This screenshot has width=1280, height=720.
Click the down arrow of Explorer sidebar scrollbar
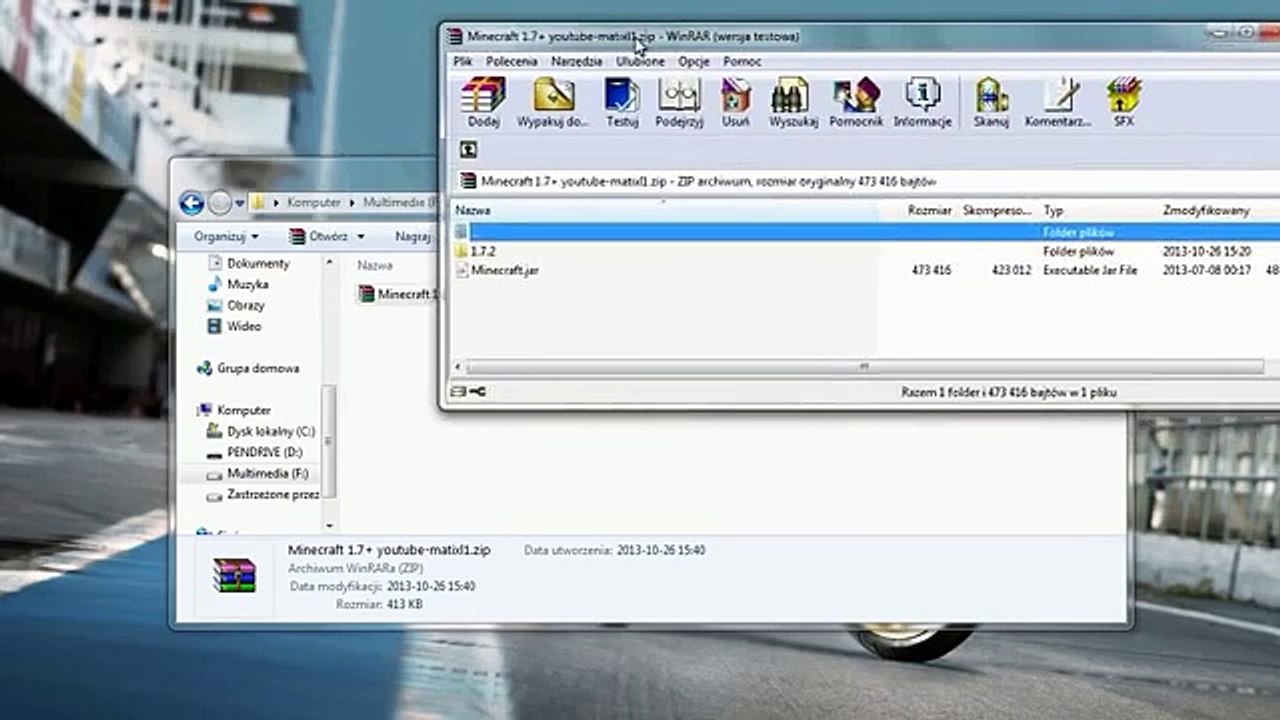pos(330,524)
